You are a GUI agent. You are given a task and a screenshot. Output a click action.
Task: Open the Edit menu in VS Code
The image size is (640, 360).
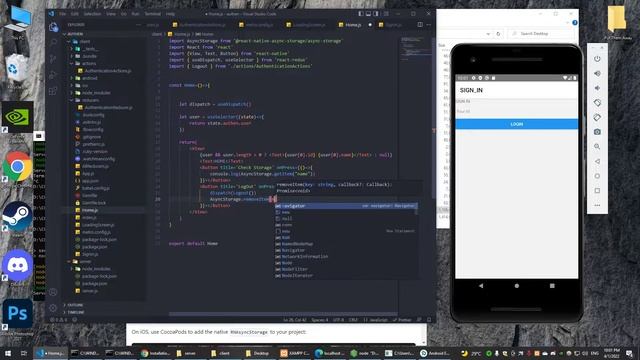coord(75,14)
